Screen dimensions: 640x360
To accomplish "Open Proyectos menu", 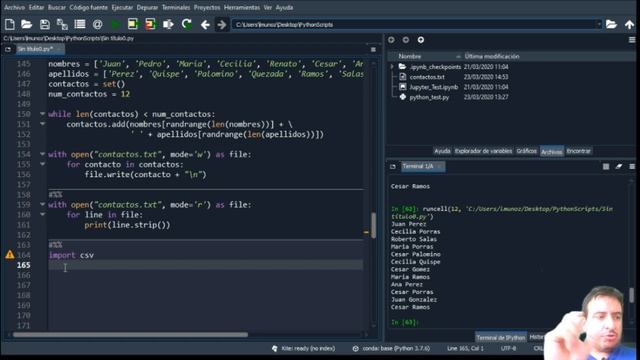I will (207, 7).
